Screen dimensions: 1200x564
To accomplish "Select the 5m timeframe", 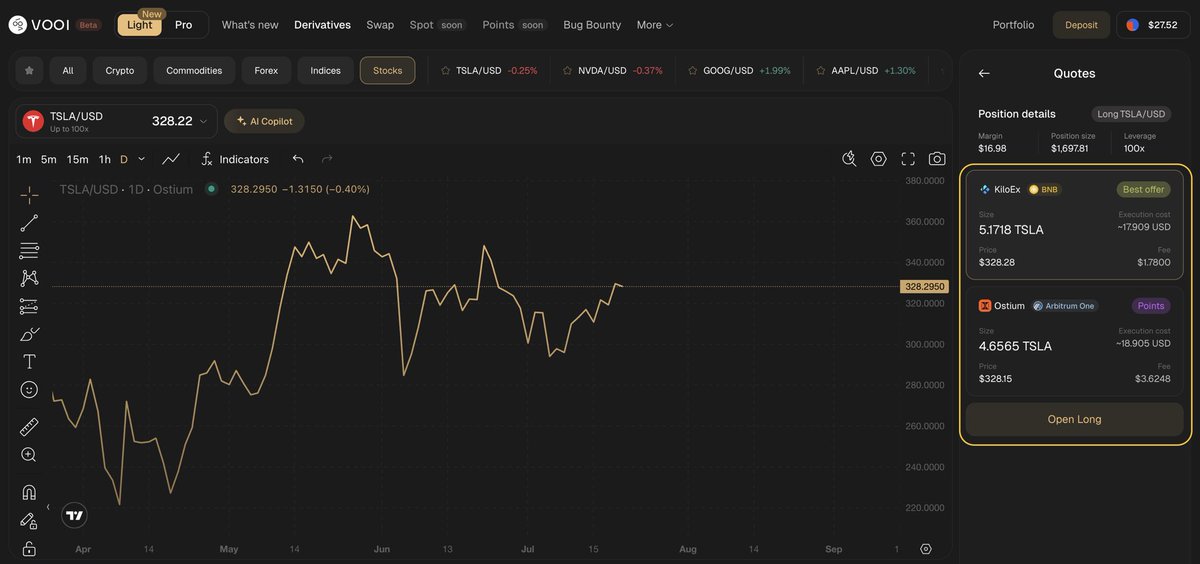I will (49, 159).
